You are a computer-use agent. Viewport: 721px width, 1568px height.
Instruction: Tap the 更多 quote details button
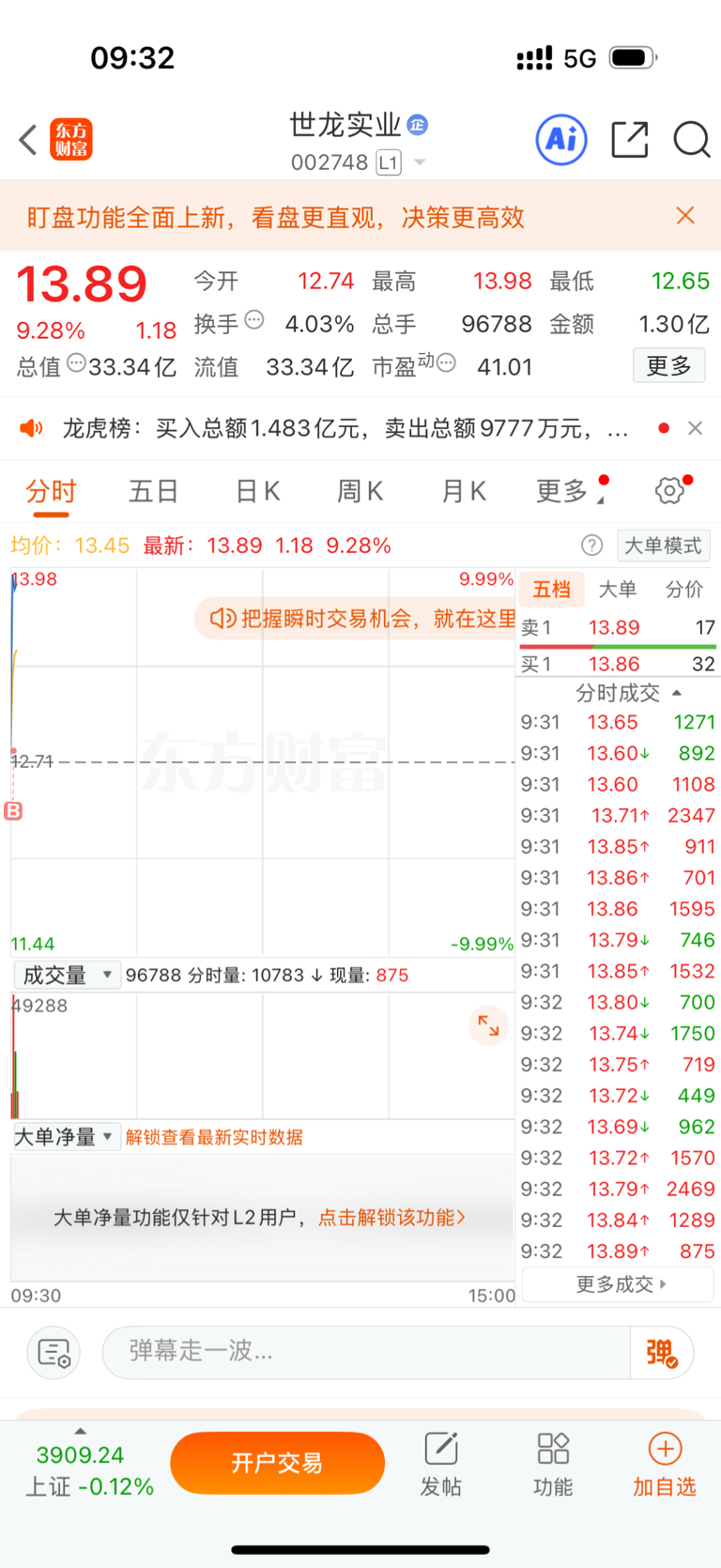pos(669,365)
